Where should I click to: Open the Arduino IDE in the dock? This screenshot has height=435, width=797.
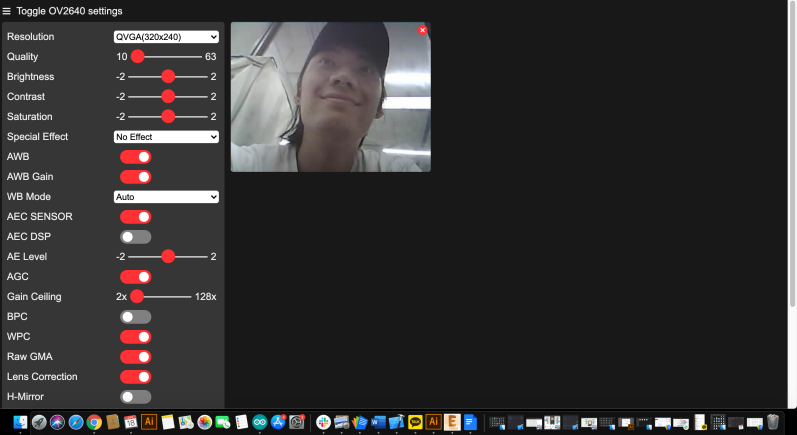260,422
